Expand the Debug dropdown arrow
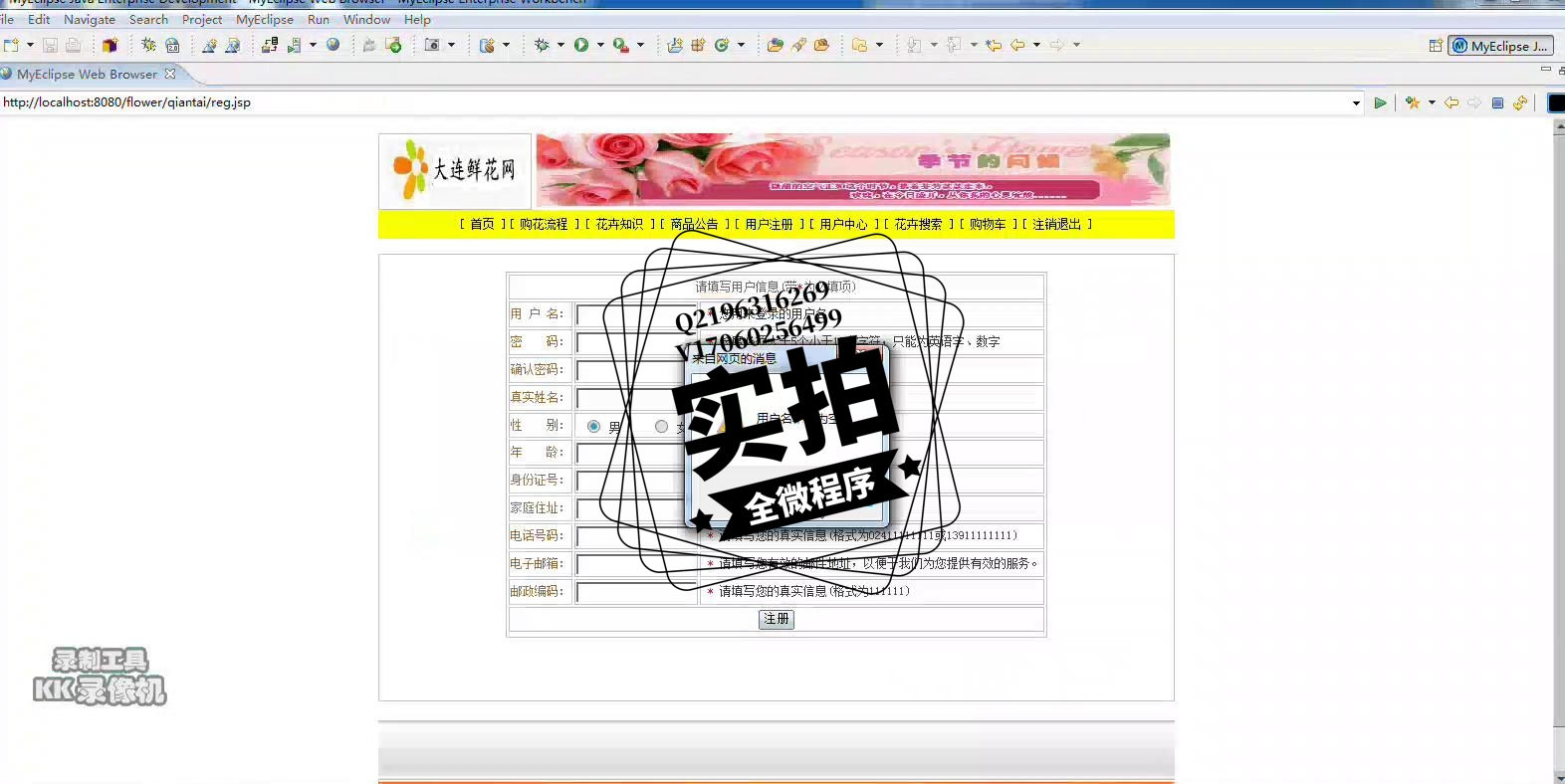 tap(560, 45)
